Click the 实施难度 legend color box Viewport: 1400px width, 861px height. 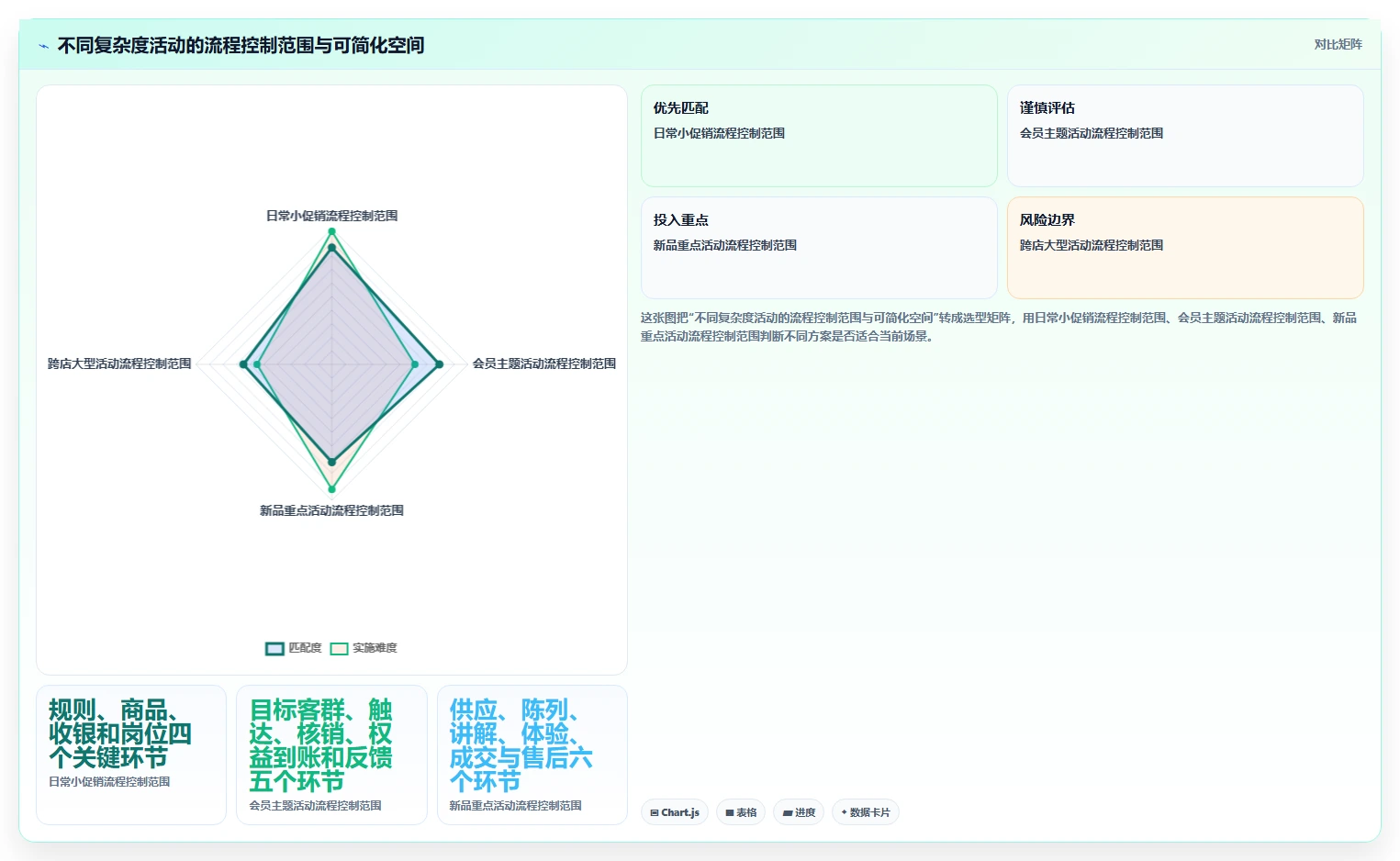click(340, 649)
